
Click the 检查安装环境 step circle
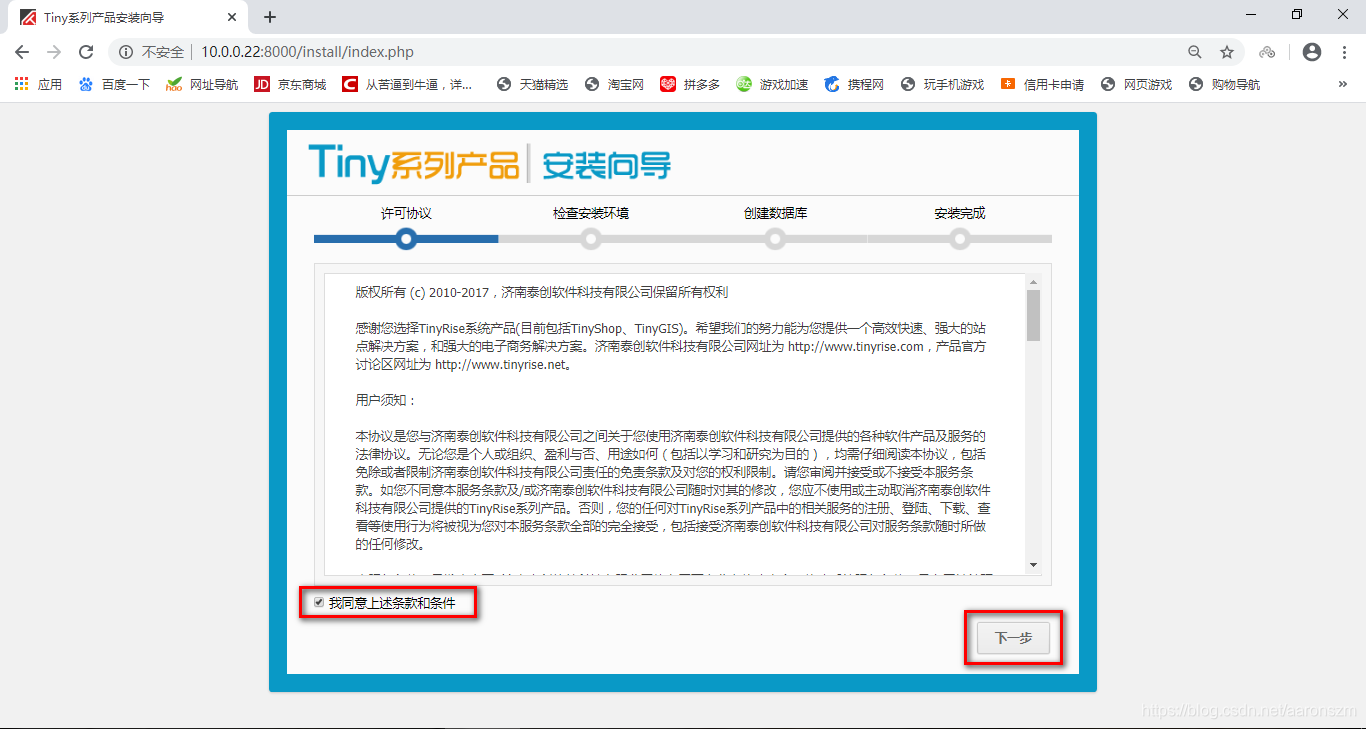(x=591, y=239)
